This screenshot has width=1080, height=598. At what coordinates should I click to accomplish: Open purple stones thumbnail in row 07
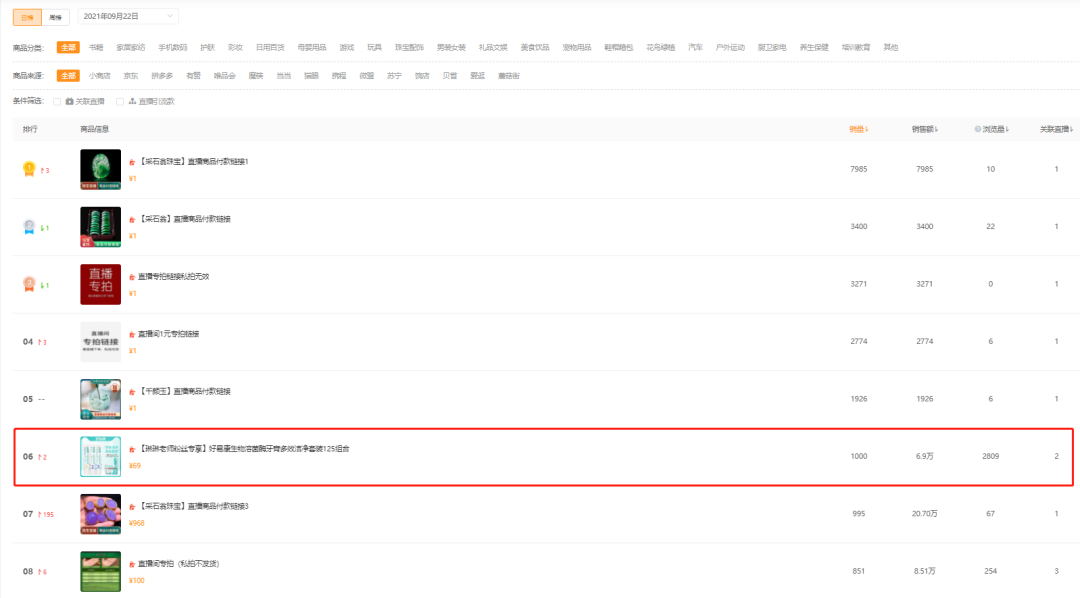101,514
